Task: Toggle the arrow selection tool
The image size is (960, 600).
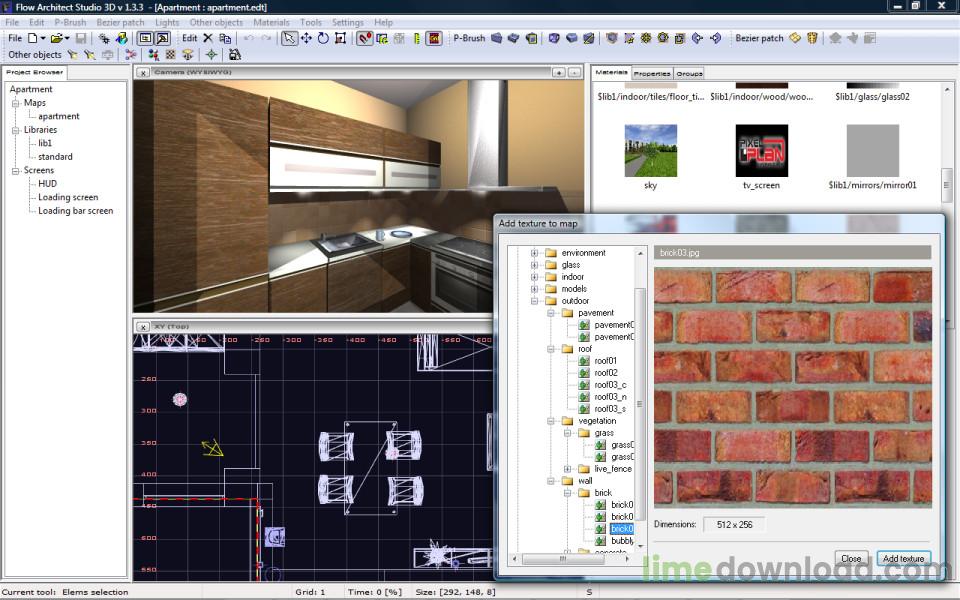Action: click(x=289, y=38)
